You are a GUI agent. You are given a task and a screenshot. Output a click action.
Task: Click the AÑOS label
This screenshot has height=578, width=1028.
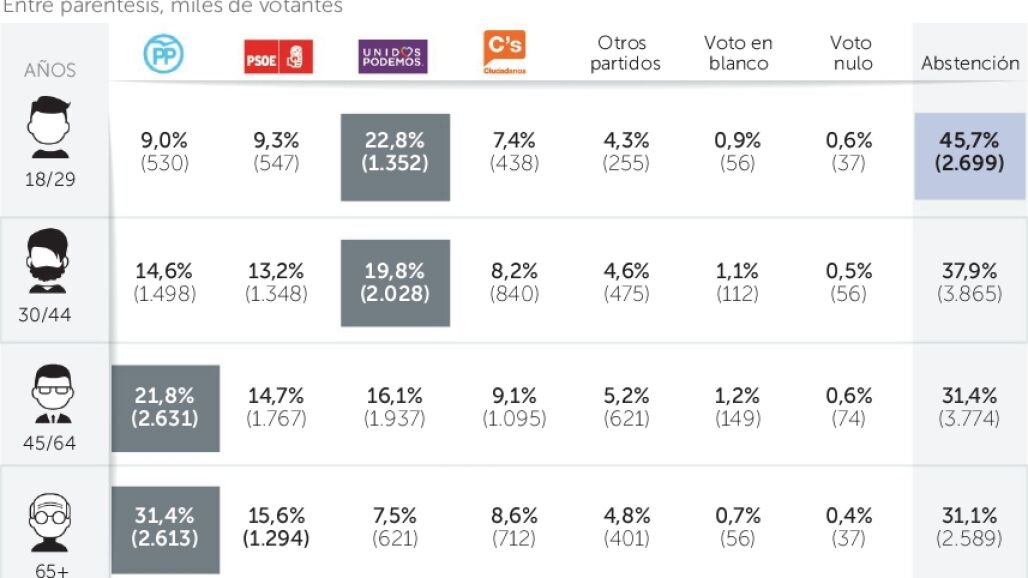50,70
